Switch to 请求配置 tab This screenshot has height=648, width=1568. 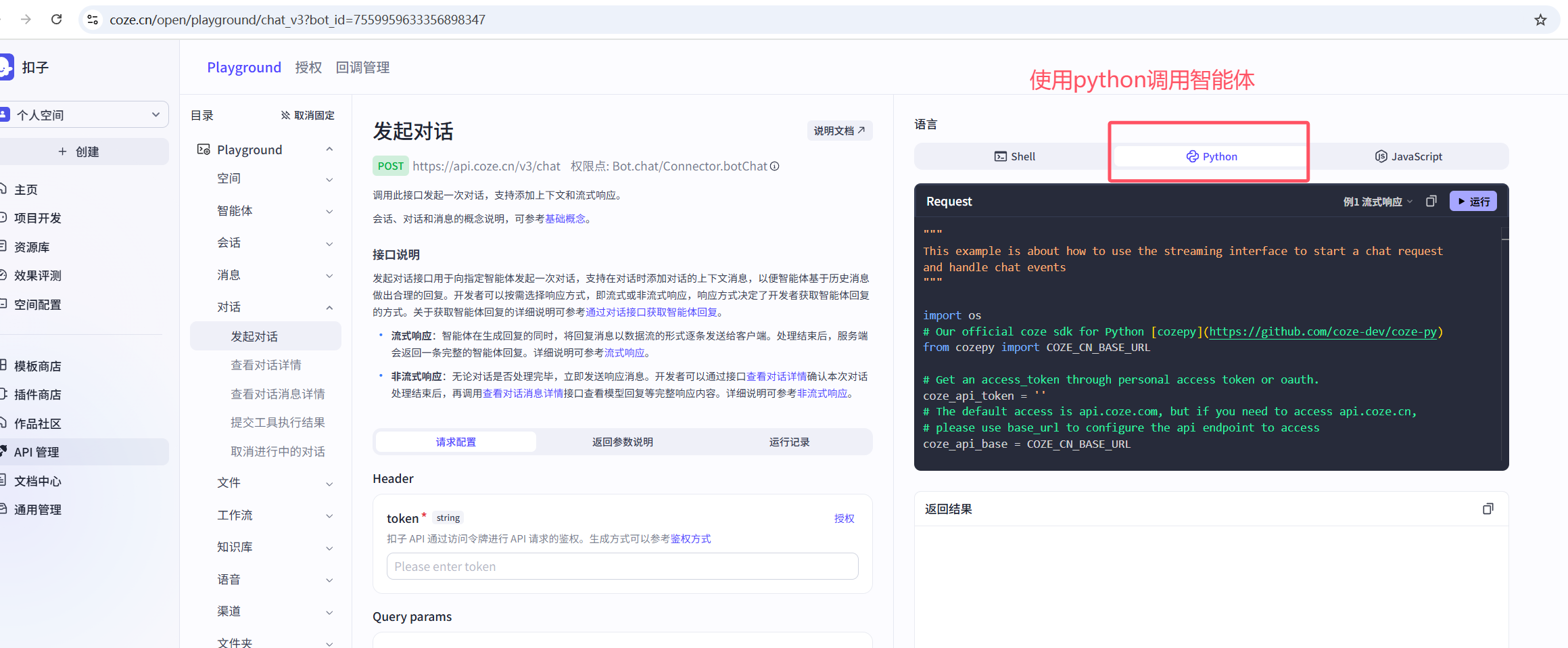pyautogui.click(x=456, y=442)
